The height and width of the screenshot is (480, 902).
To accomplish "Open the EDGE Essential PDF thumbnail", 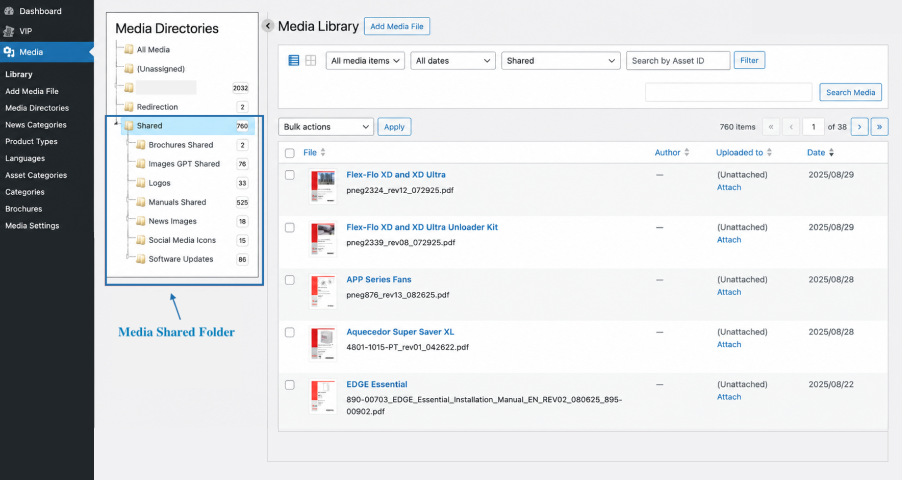I will [323, 396].
